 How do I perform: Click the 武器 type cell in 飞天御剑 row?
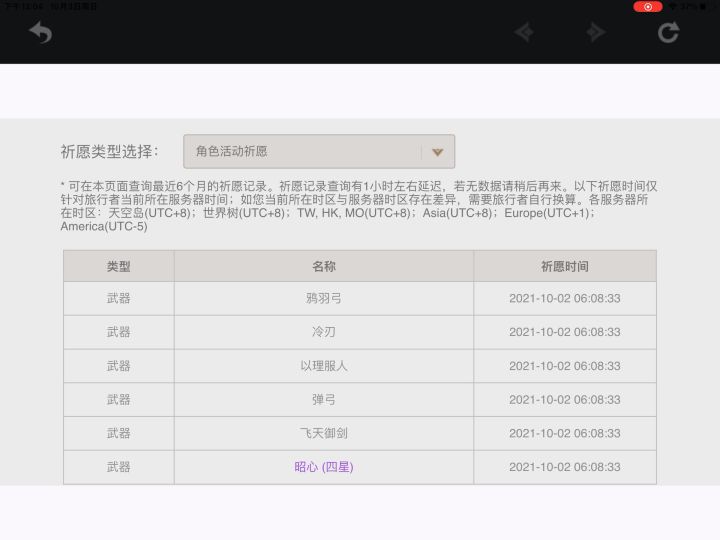(118, 433)
